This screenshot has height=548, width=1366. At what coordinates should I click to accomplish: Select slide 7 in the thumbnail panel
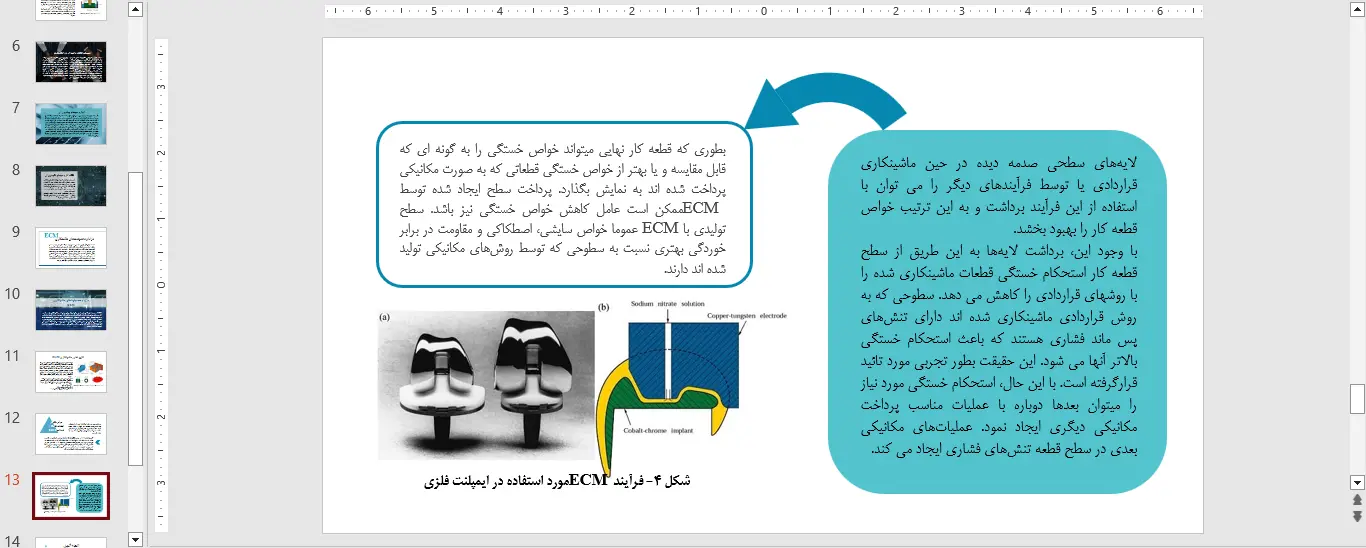(71, 124)
